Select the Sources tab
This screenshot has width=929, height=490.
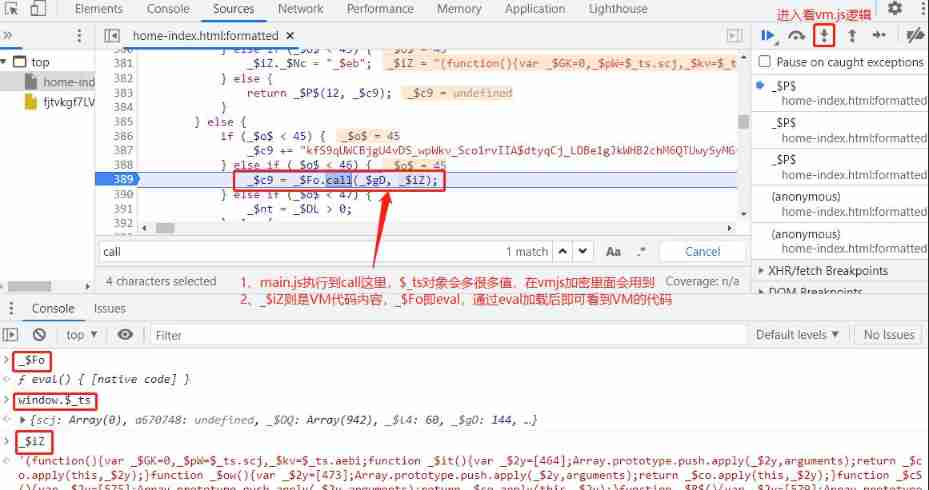(234, 9)
